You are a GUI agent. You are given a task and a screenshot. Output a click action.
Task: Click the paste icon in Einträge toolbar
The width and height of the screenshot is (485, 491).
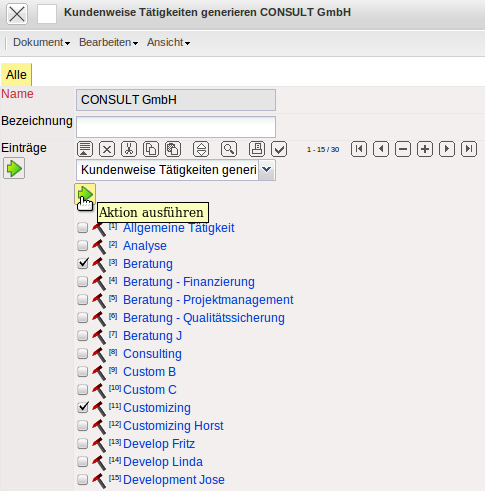click(173, 149)
